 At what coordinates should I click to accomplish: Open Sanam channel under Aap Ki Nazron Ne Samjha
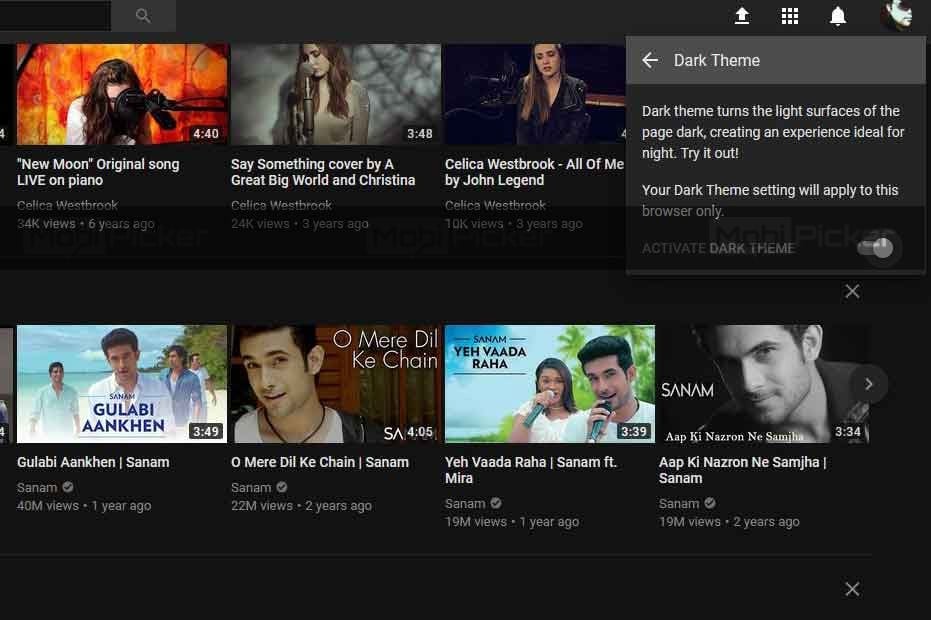tap(679, 504)
